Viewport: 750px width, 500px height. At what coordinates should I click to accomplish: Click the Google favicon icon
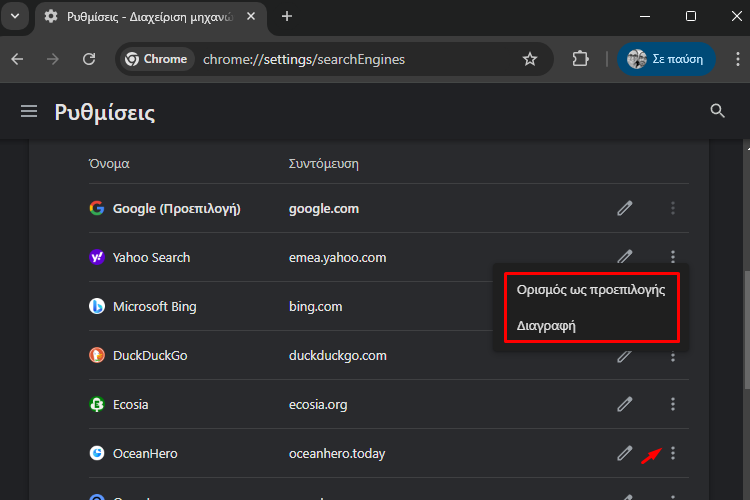coord(97,208)
